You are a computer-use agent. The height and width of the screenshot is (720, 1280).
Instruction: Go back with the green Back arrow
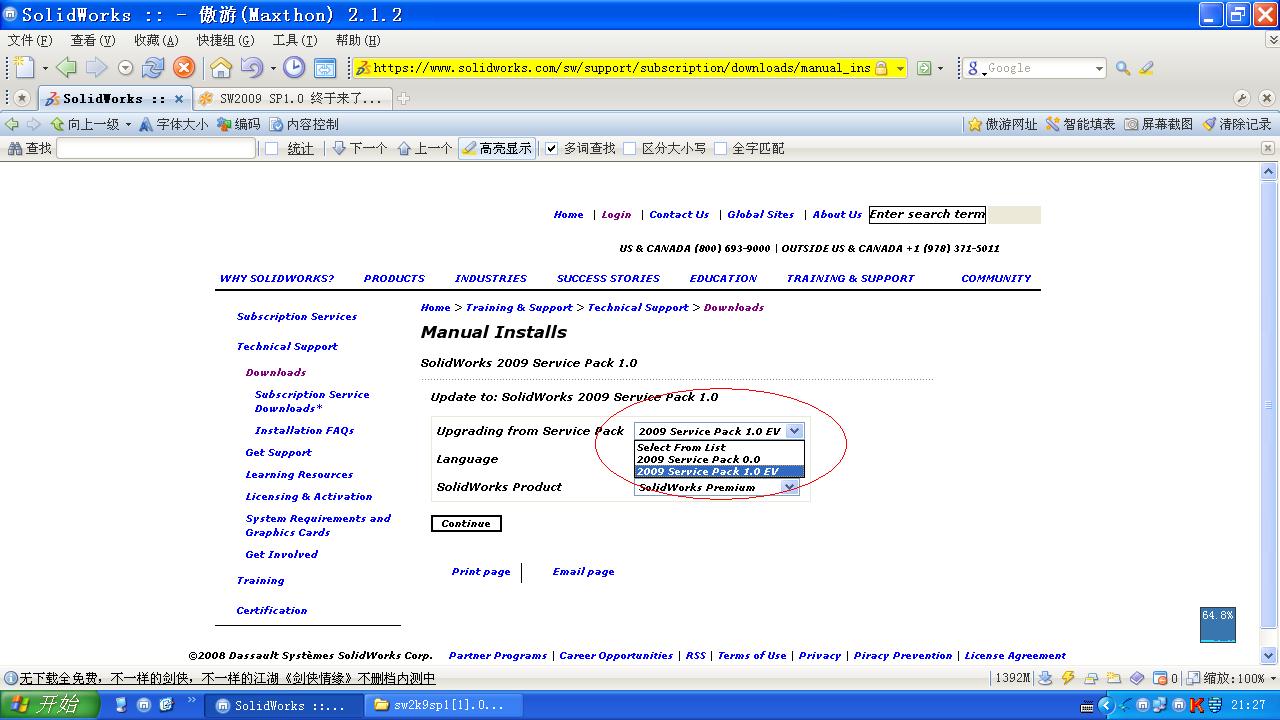click(x=67, y=68)
